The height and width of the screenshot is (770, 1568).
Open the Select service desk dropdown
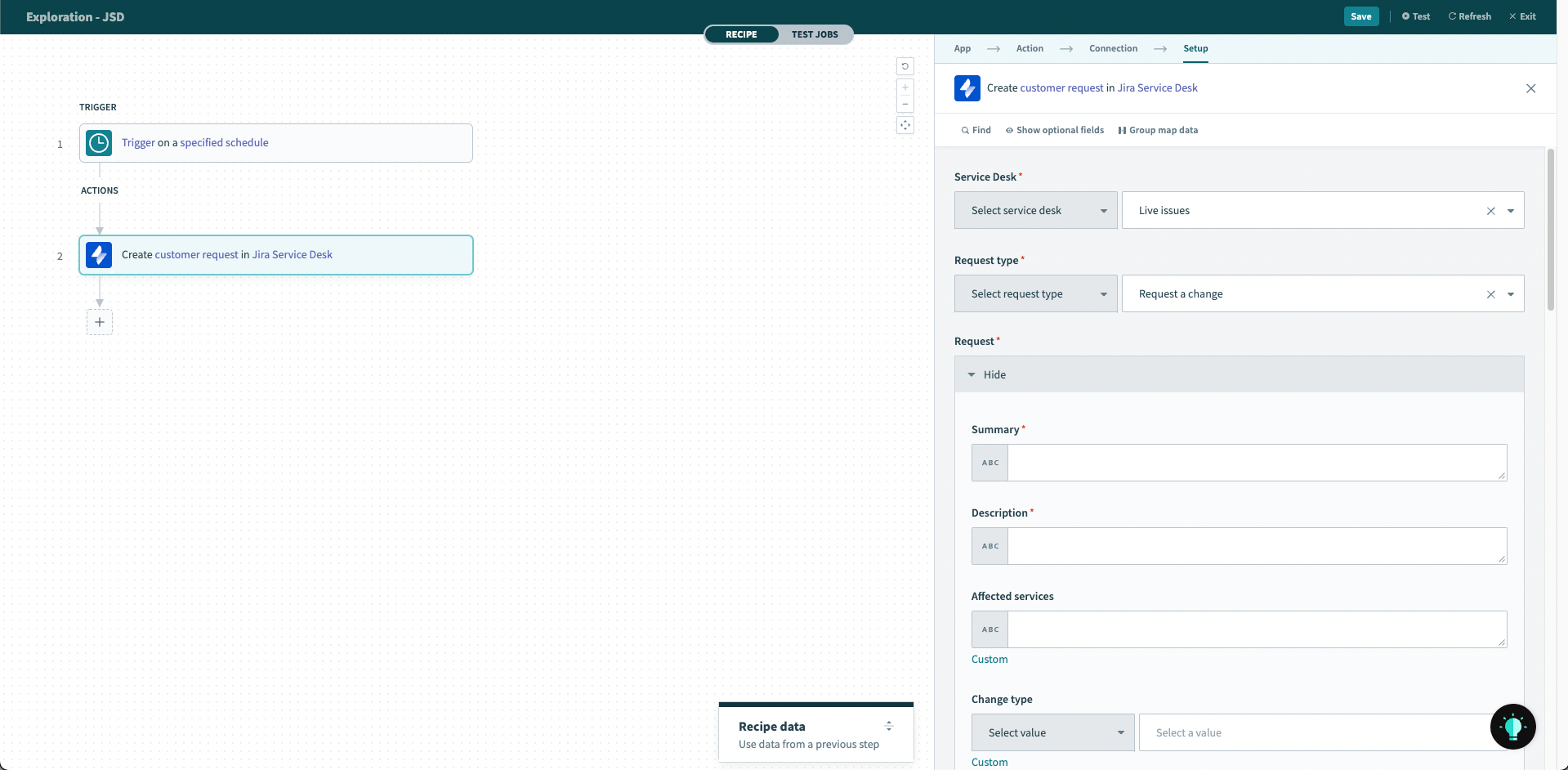[1035, 210]
